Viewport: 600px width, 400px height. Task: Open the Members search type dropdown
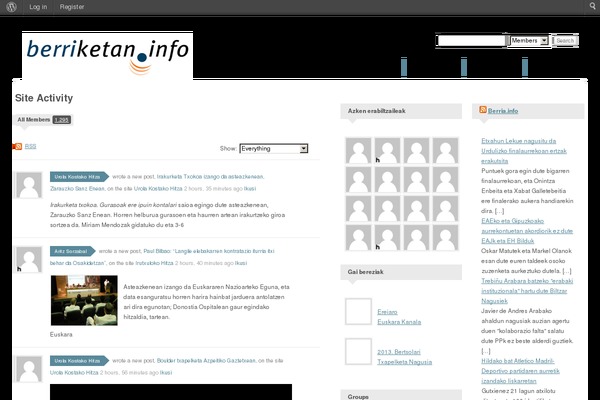pos(529,41)
